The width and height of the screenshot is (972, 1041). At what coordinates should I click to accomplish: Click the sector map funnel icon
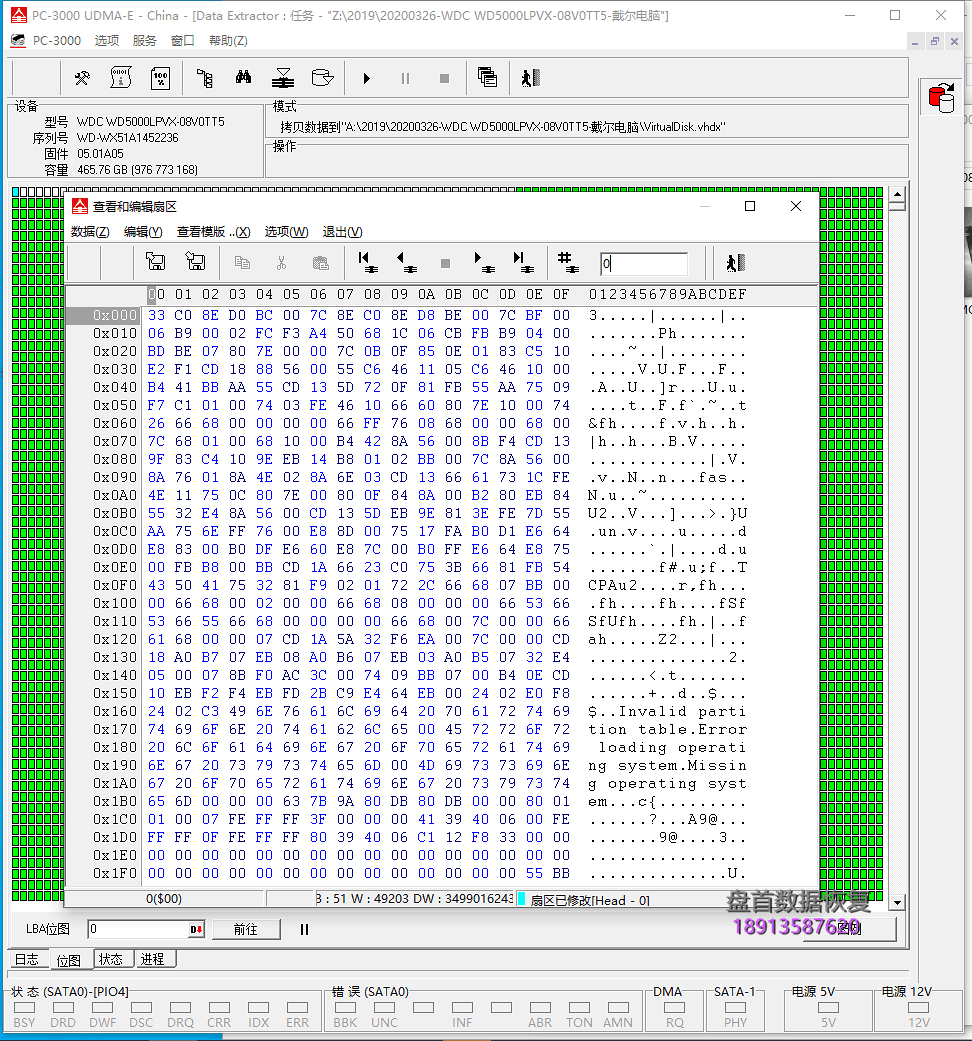click(283, 78)
